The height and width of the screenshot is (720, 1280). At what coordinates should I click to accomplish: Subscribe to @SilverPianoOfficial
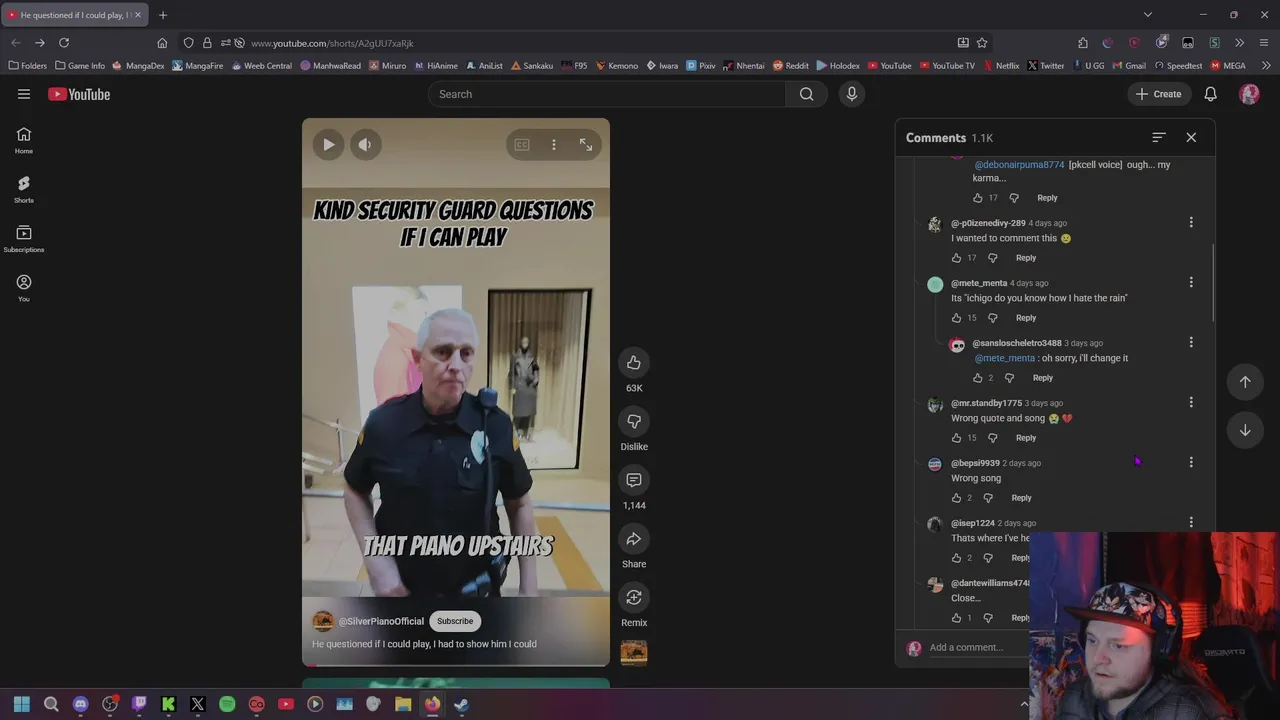coord(455,621)
